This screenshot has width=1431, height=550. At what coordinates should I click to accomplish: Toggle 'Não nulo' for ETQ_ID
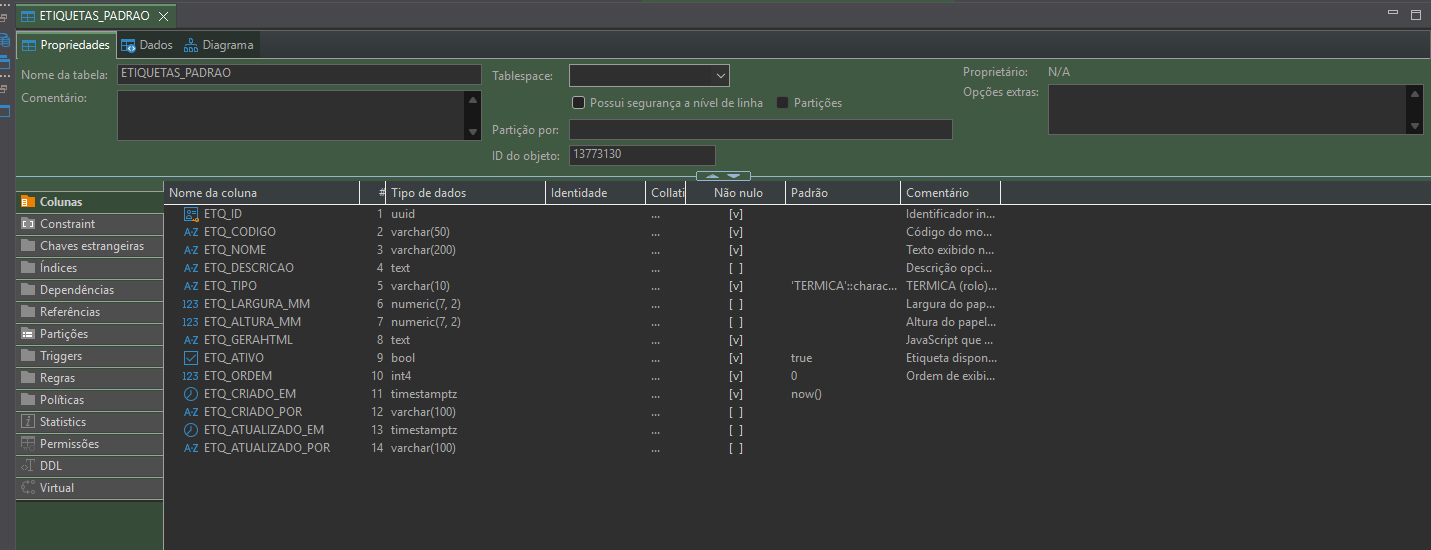pyautogui.click(x=736, y=214)
